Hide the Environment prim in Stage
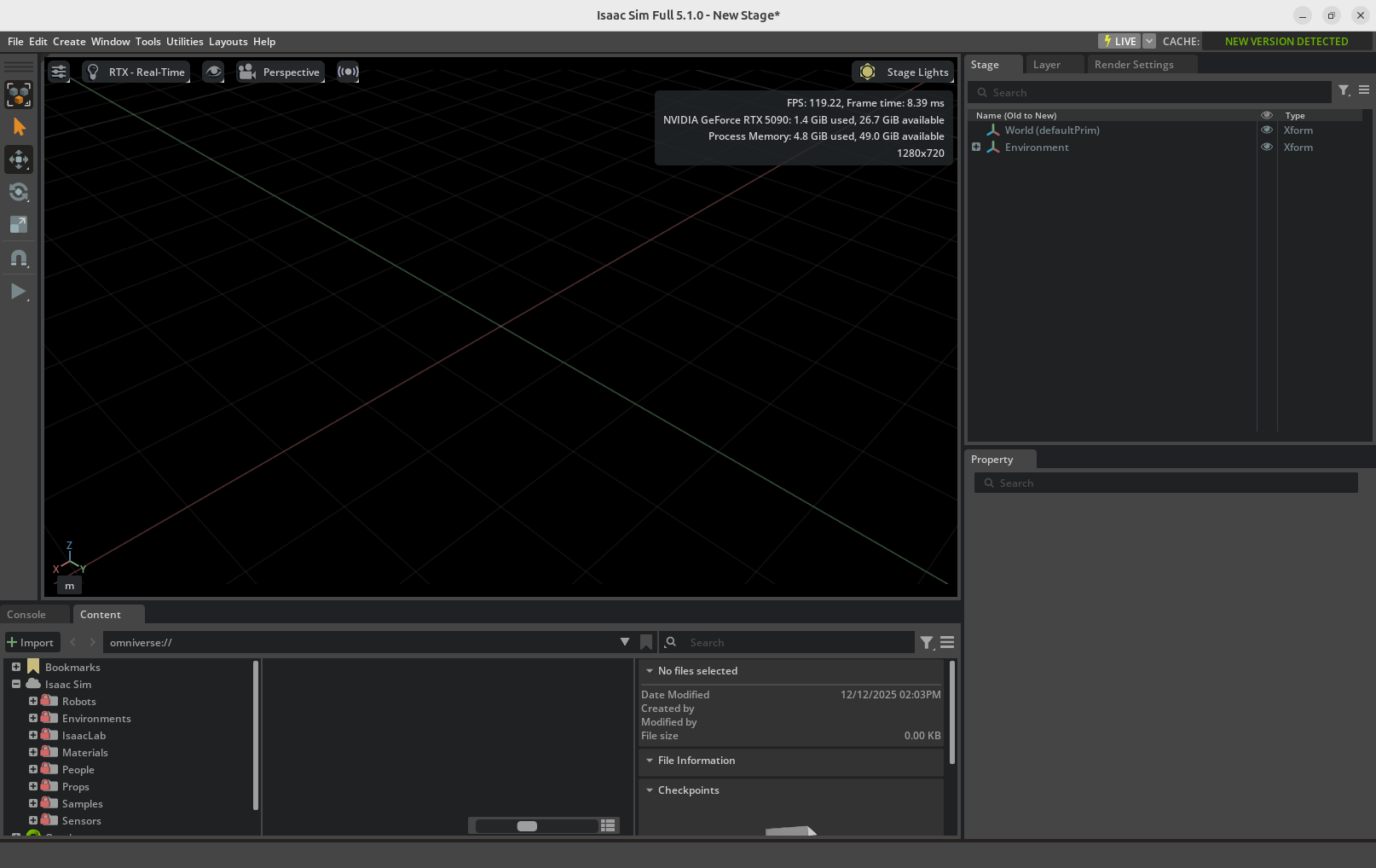The image size is (1376, 868). 1266,147
